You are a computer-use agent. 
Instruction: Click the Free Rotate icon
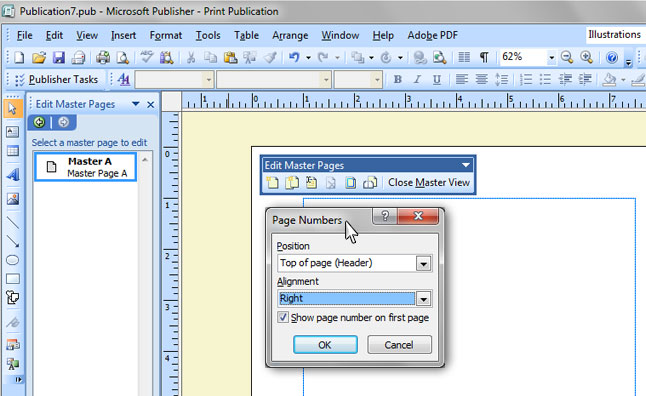pos(386,57)
